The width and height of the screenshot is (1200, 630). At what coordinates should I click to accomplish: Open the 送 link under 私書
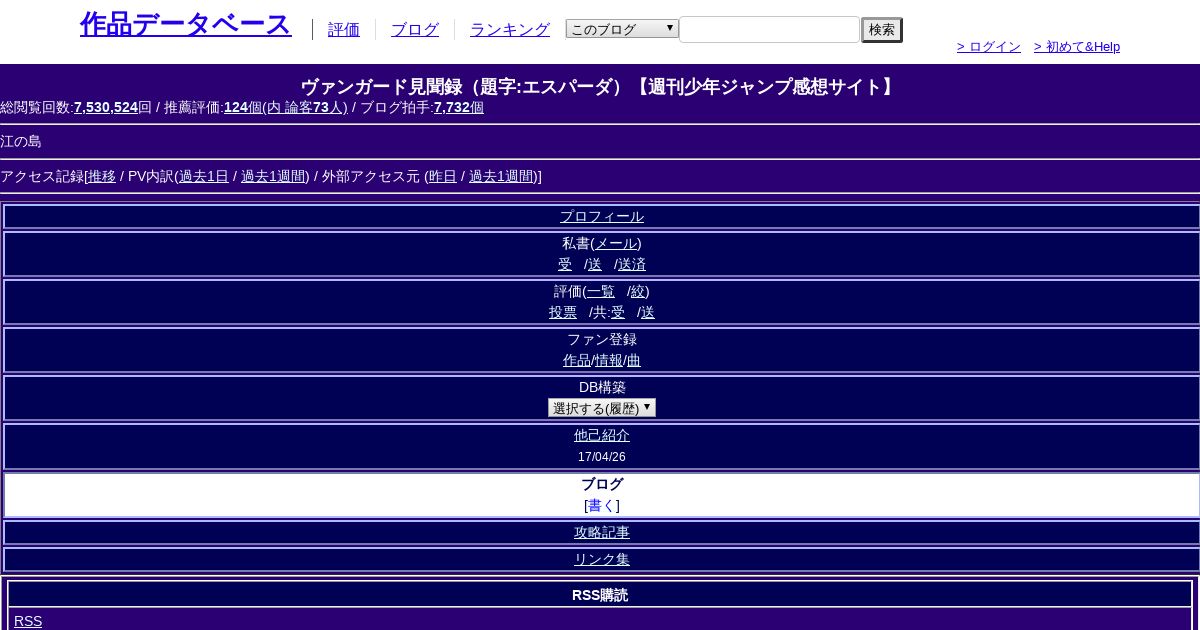595,264
